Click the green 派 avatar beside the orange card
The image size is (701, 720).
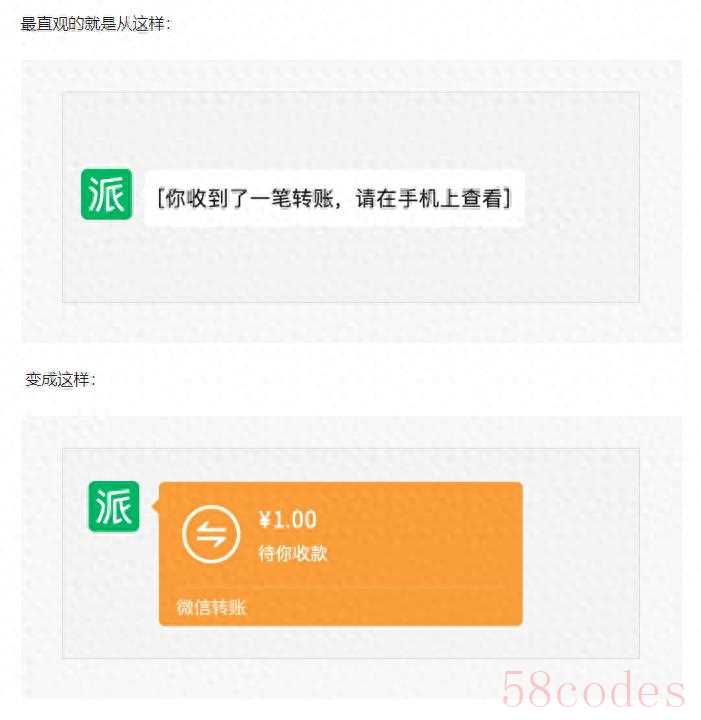(x=113, y=506)
